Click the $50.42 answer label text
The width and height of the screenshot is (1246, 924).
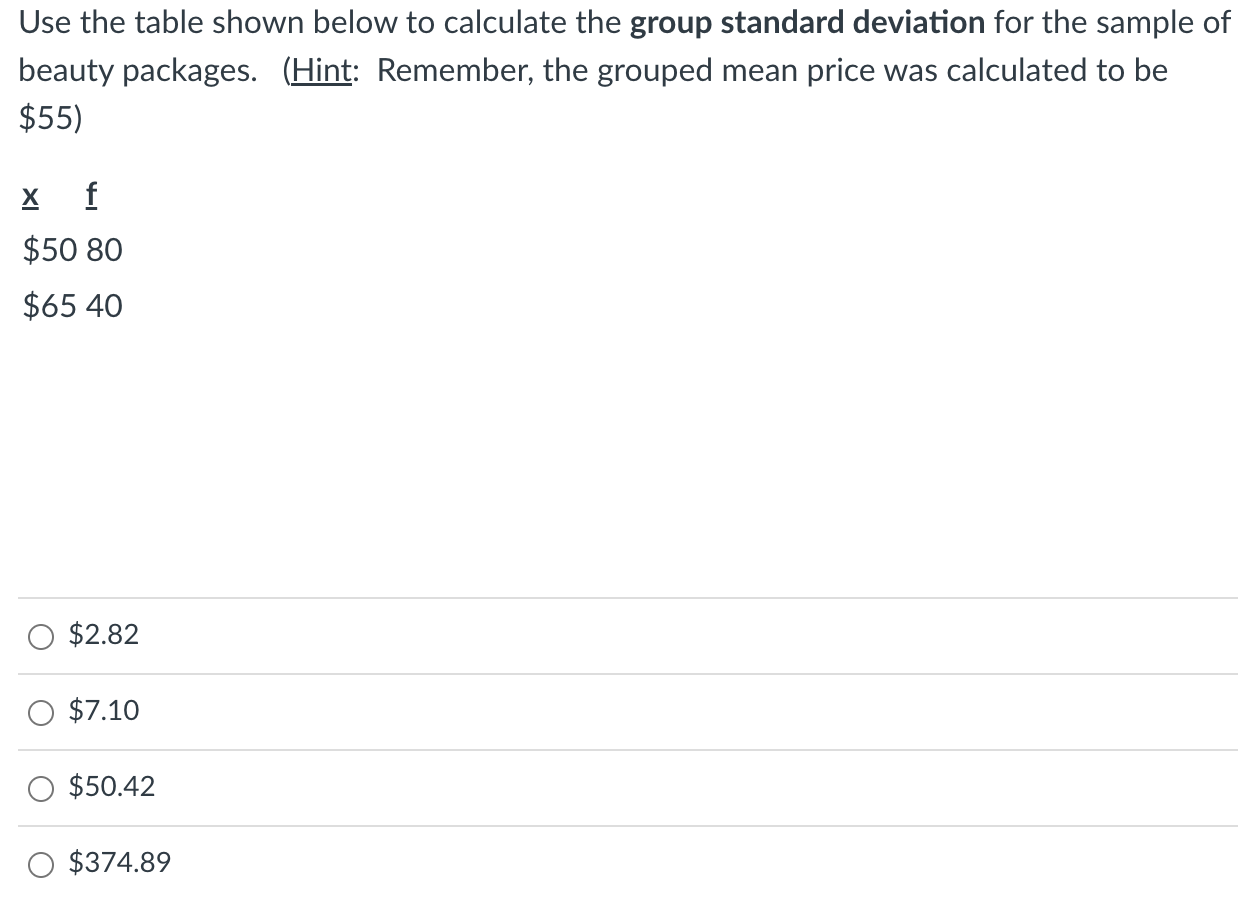[x=111, y=788]
